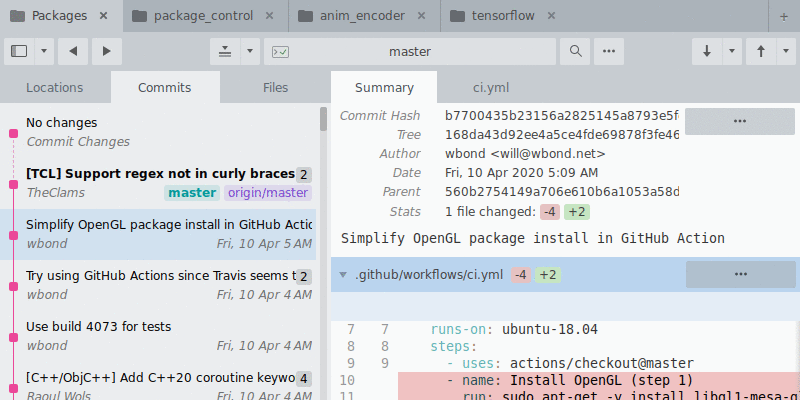Image resolution: width=800 pixels, height=400 pixels.
Task: Go forward with the right arrow
Action: coord(107,52)
